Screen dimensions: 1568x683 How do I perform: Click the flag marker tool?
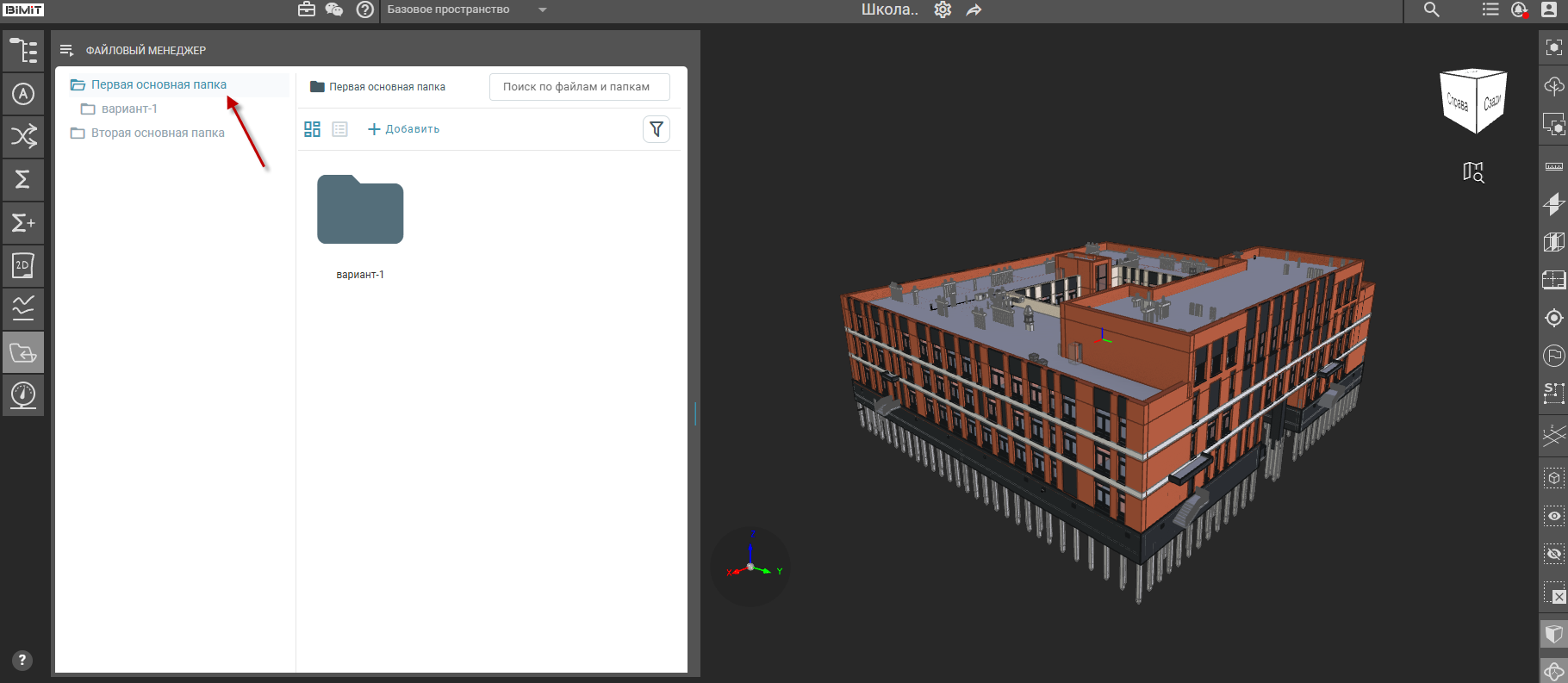1554,355
